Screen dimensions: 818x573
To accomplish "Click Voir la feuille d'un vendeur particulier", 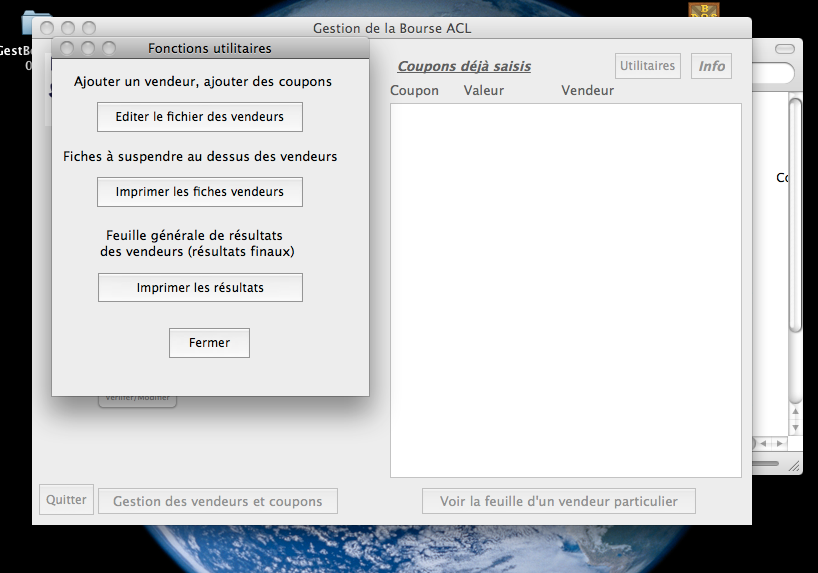I will 559,501.
